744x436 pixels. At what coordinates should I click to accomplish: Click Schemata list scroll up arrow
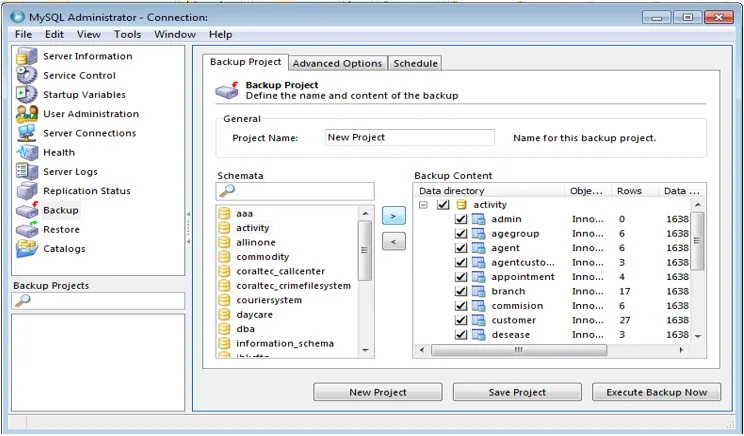click(365, 213)
